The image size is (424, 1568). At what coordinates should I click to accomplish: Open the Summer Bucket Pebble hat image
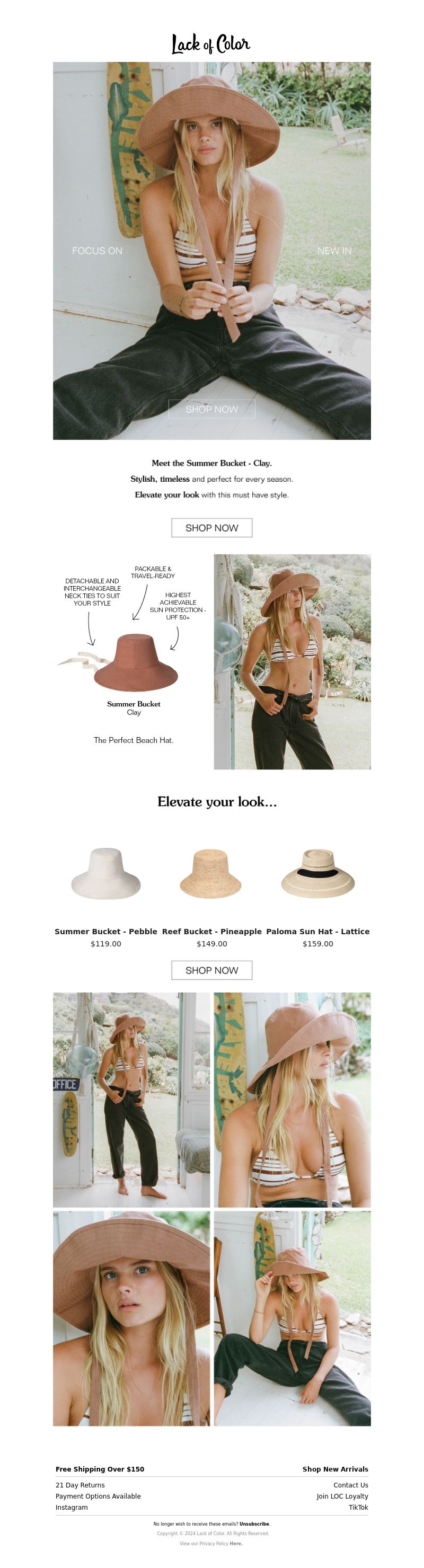(x=106, y=873)
